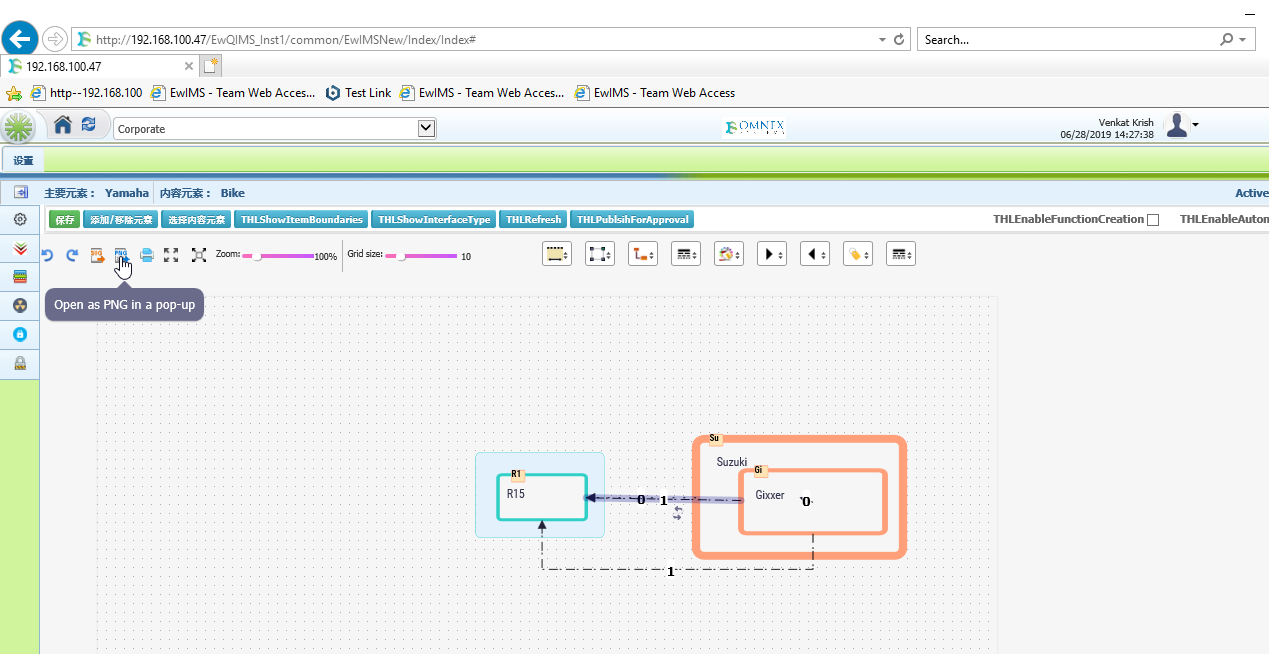Click the Grid size slider handle
This screenshot has height=654, width=1269.
coord(401,256)
